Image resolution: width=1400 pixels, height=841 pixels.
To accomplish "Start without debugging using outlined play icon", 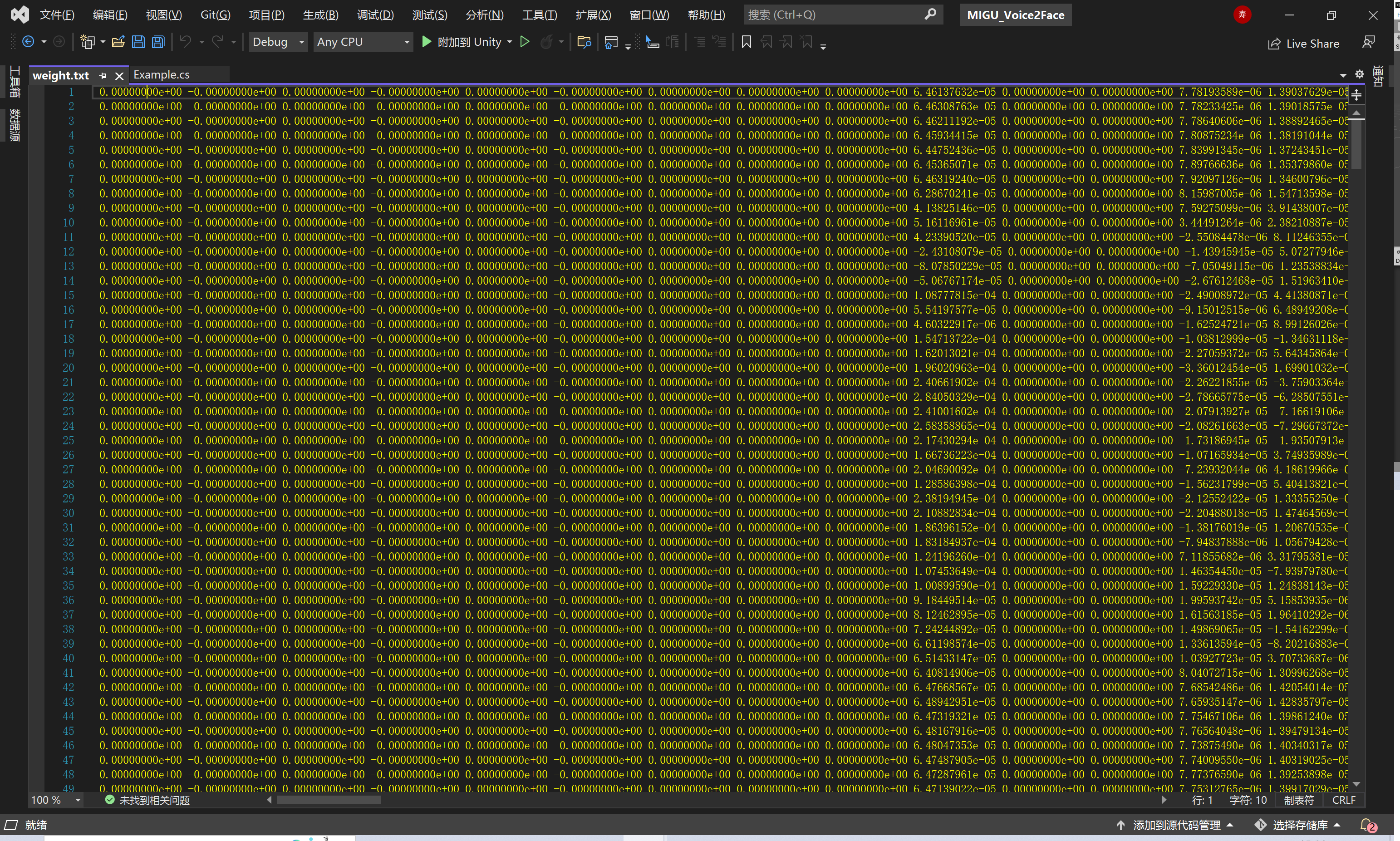I will click(x=525, y=42).
